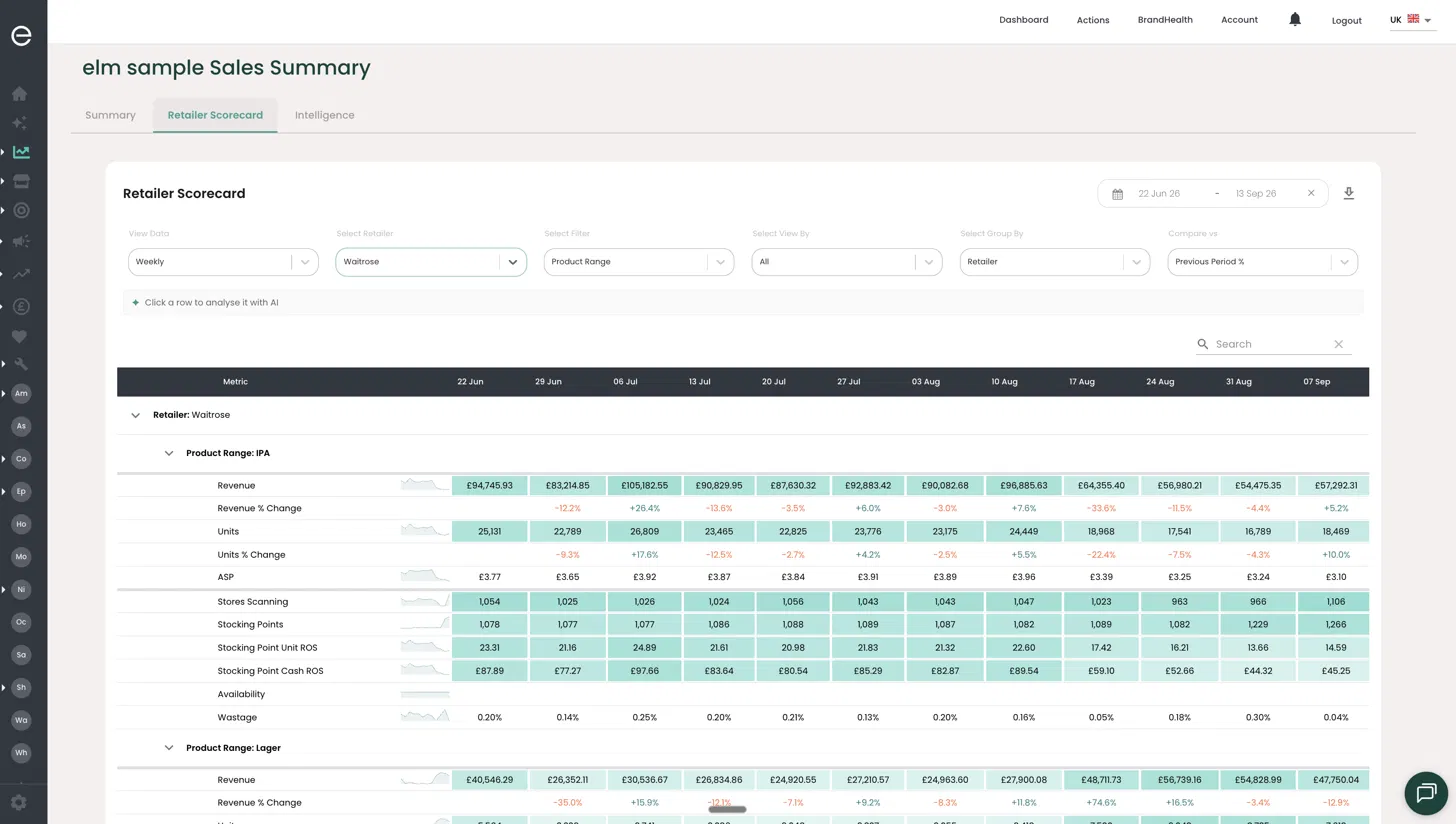Viewport: 1456px width, 824px height.
Task: Clear the search field
Action: (x=1339, y=344)
